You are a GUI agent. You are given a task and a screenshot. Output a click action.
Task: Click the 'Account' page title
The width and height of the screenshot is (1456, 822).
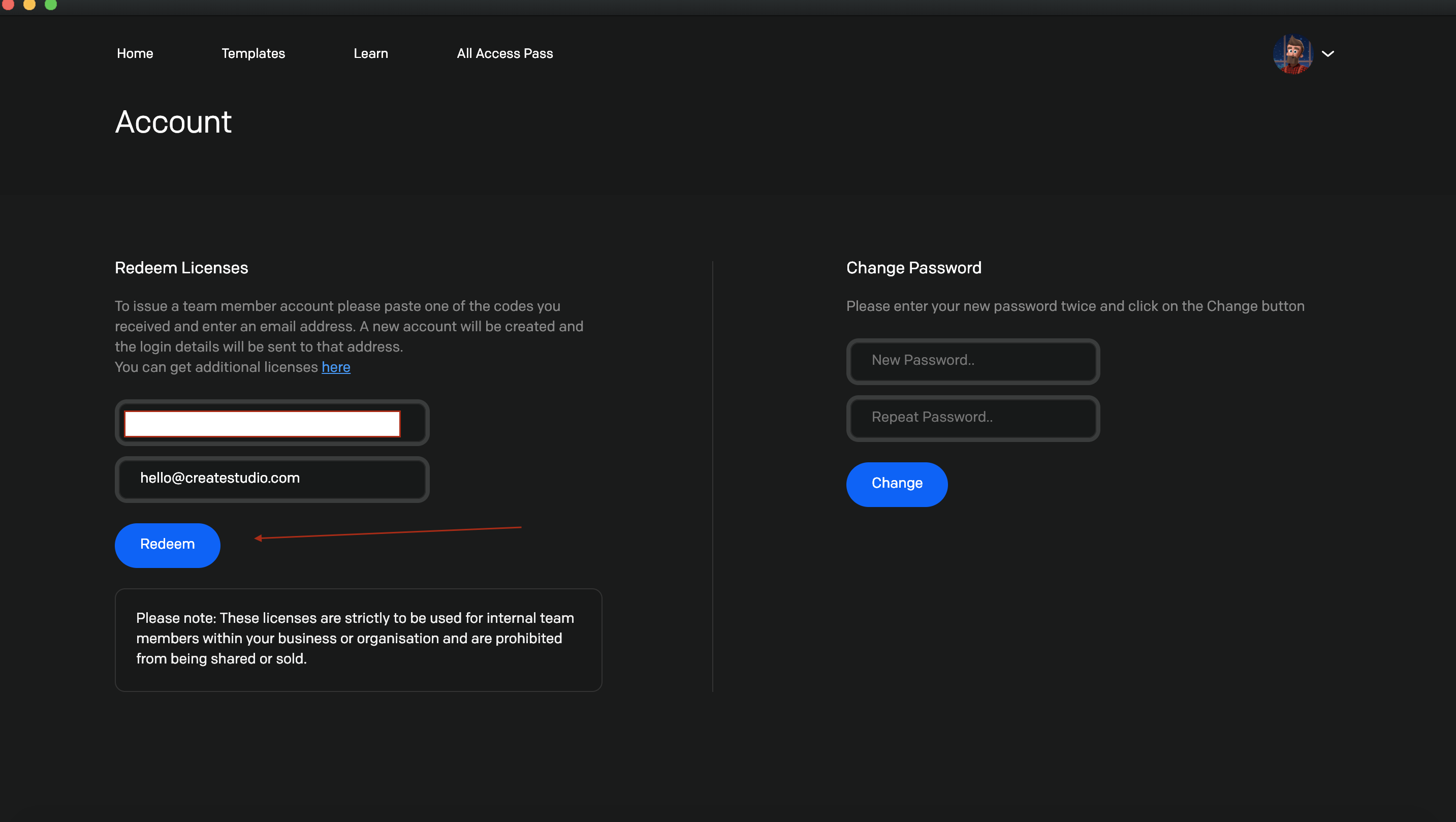point(173,121)
